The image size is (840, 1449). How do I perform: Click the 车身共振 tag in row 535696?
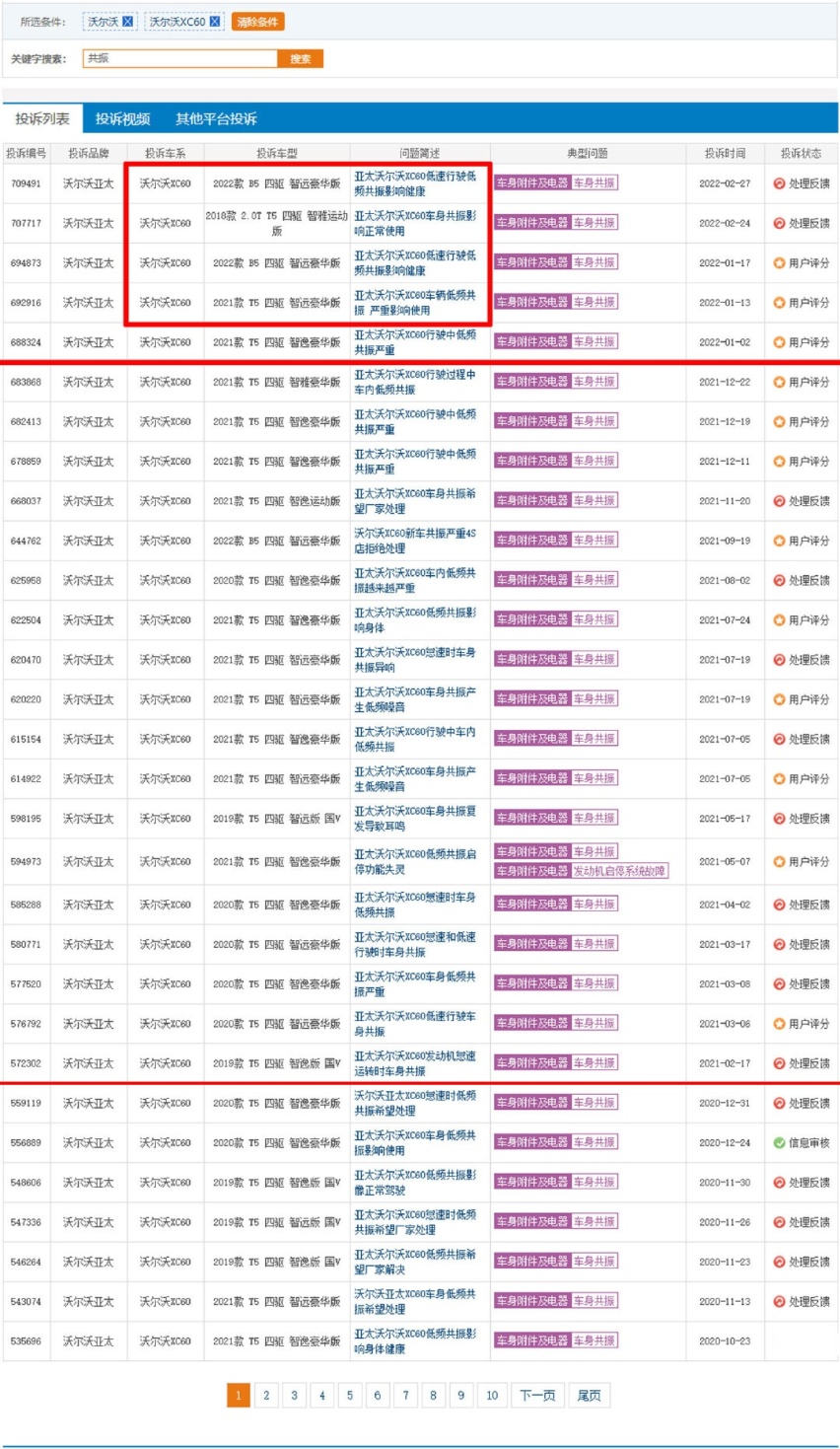(x=595, y=1340)
